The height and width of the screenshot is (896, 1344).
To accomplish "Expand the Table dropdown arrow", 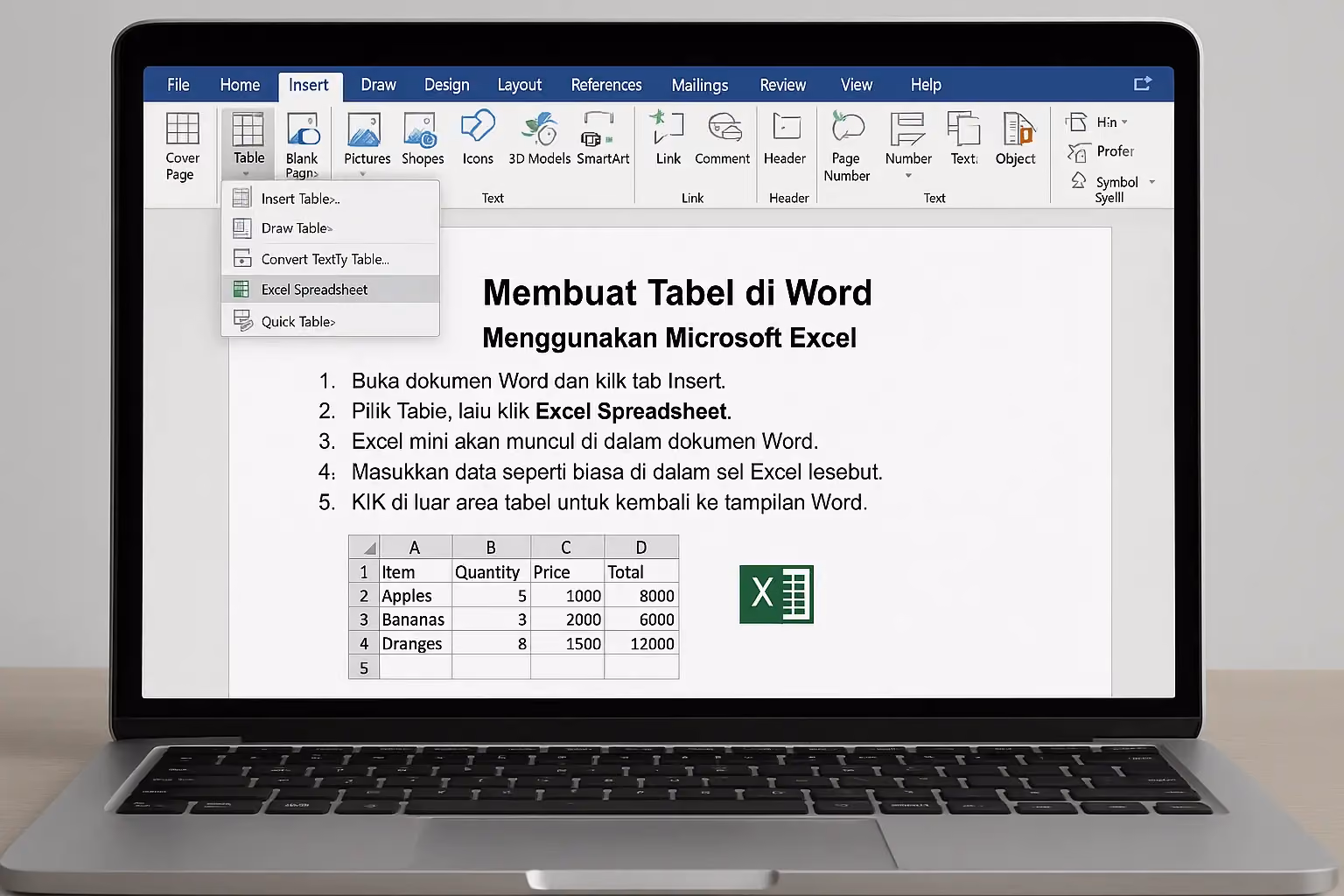I will tap(246, 173).
